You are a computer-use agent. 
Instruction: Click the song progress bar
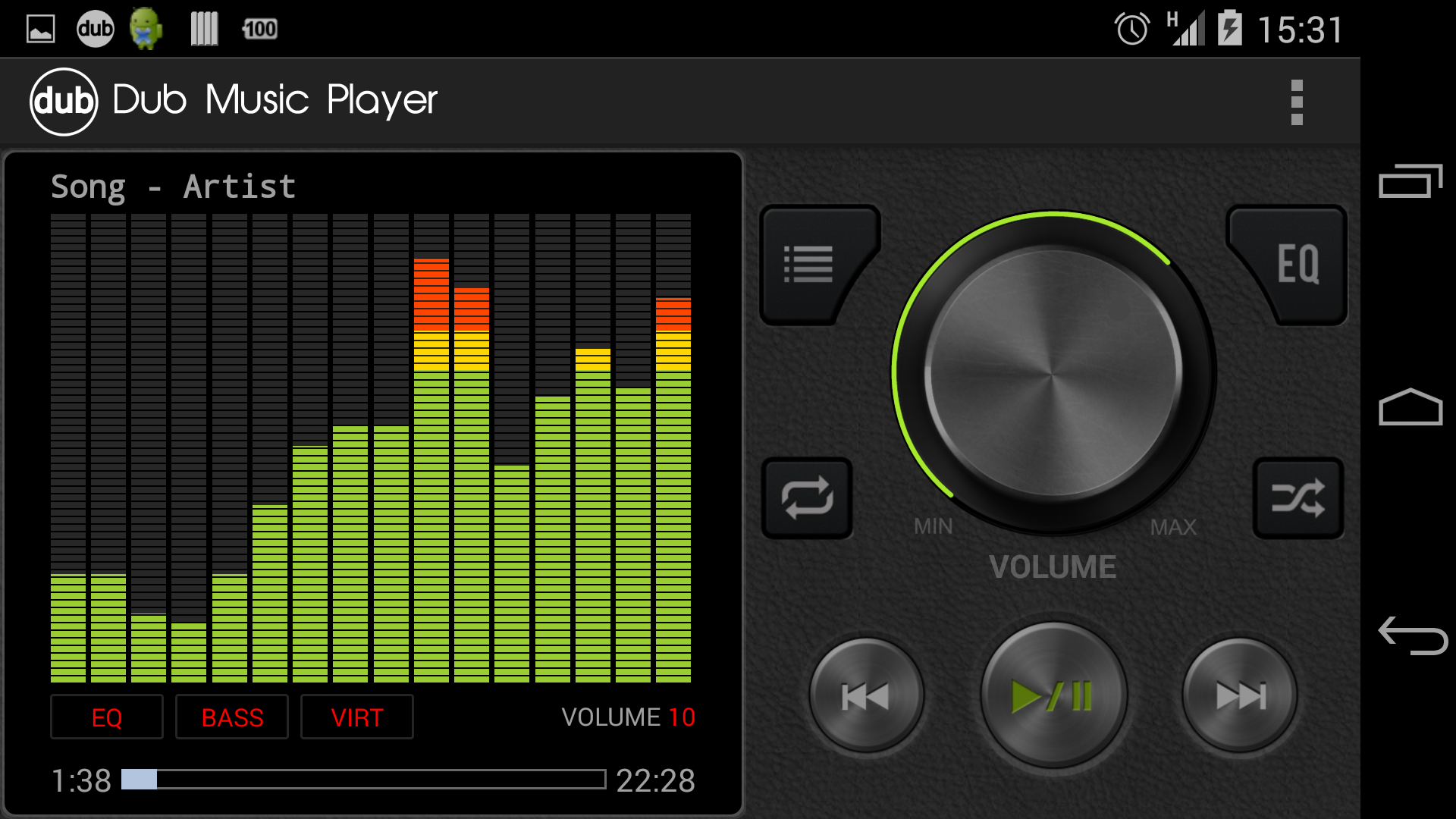[364, 777]
